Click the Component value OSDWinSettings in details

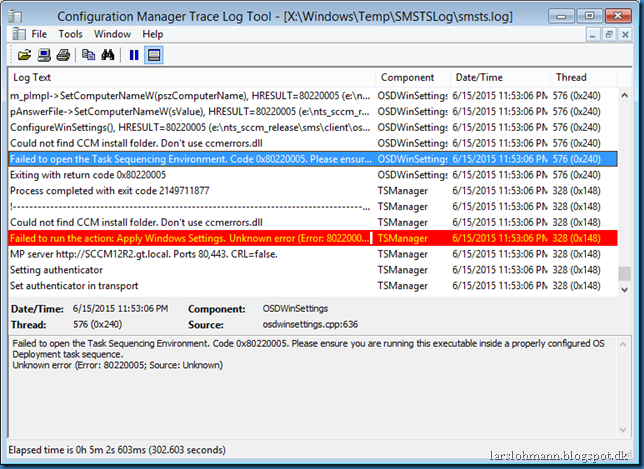(295, 308)
